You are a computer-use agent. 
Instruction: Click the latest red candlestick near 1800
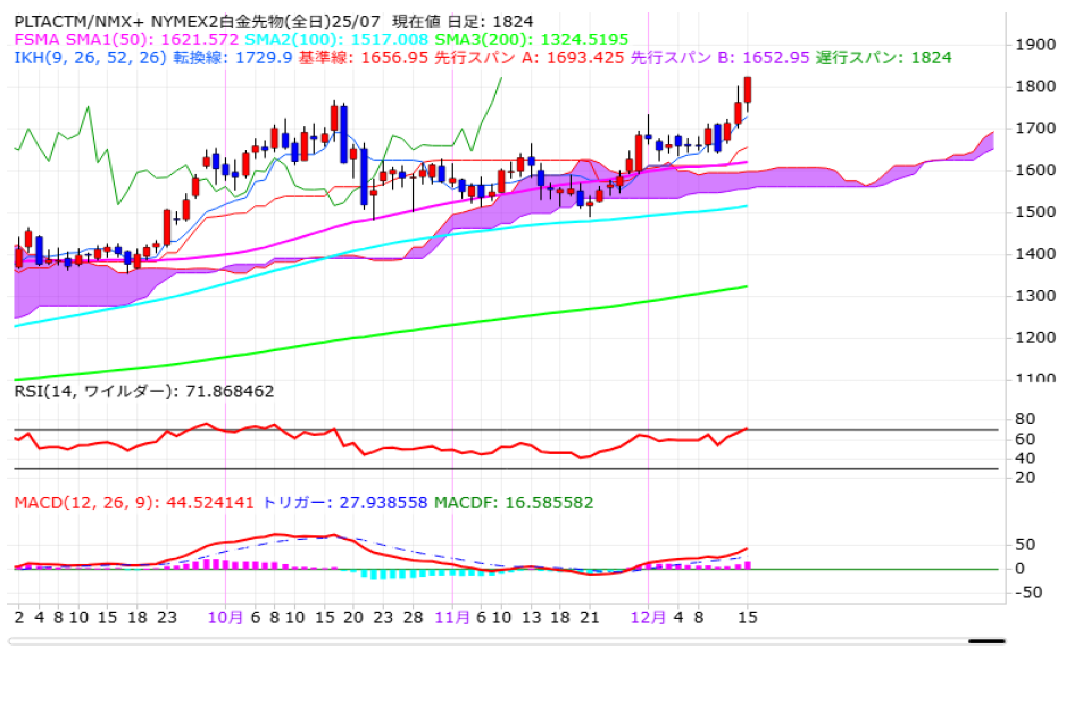[x=748, y=90]
